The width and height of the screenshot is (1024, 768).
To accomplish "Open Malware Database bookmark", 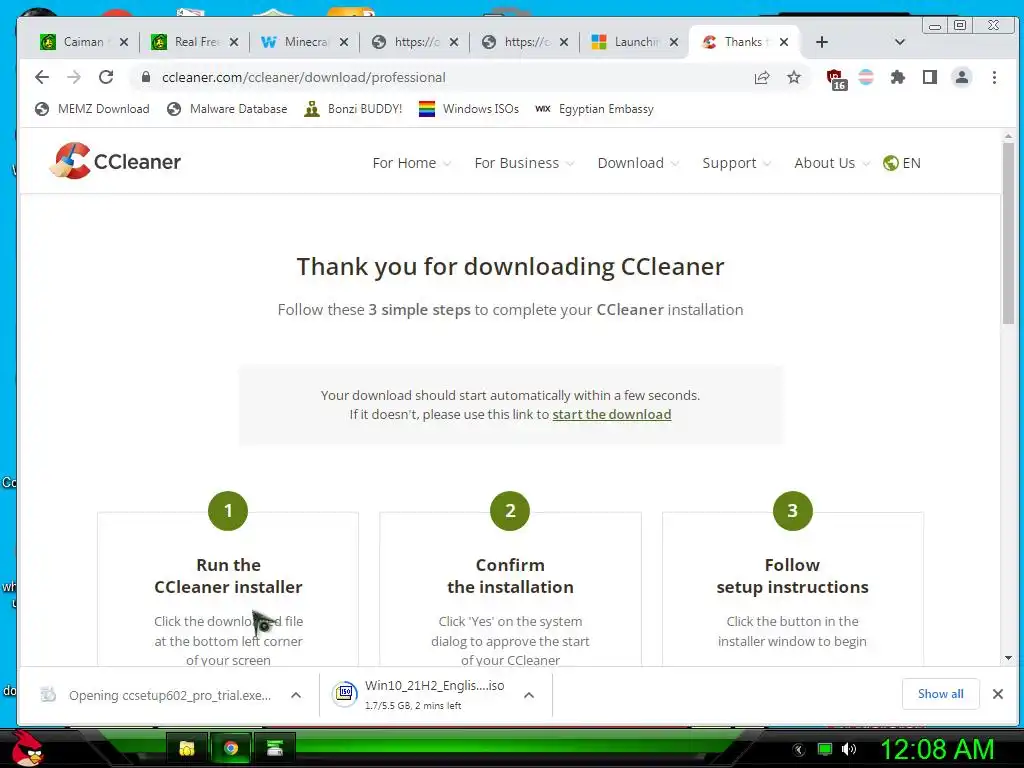I will [x=227, y=109].
